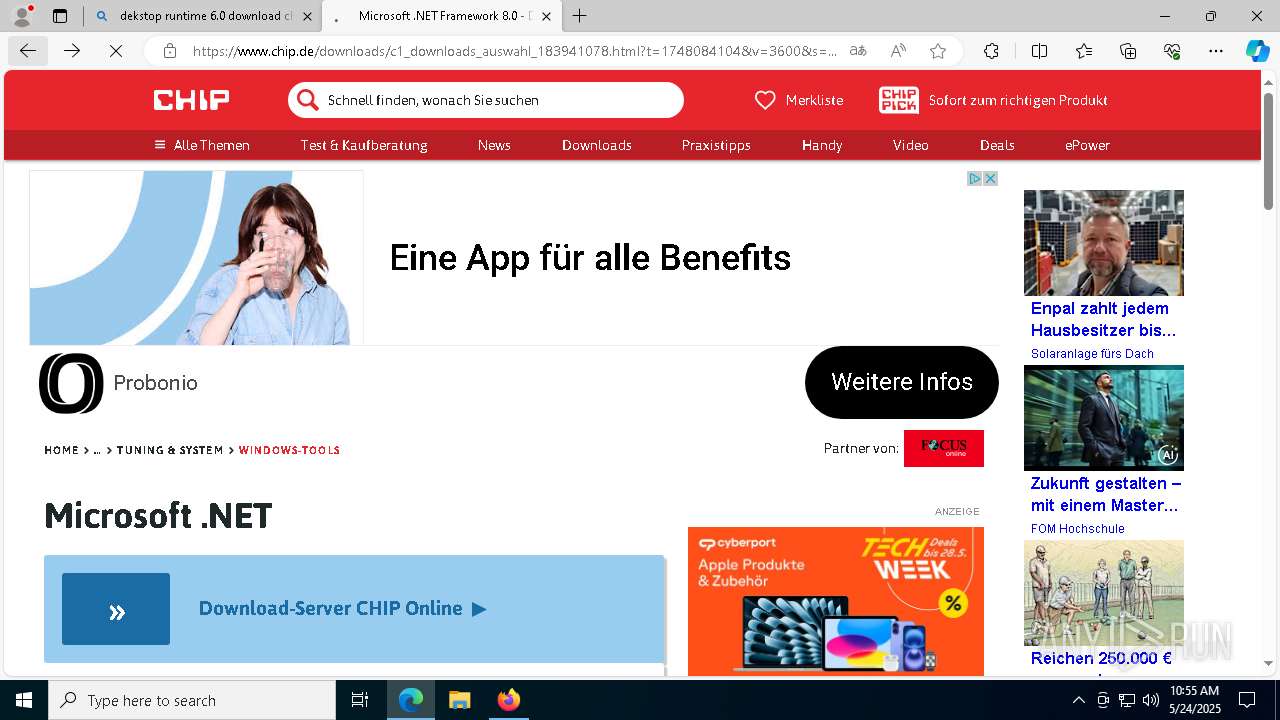
Task: Click the solar warehouse ad thumbnail
Action: pos(1104,243)
